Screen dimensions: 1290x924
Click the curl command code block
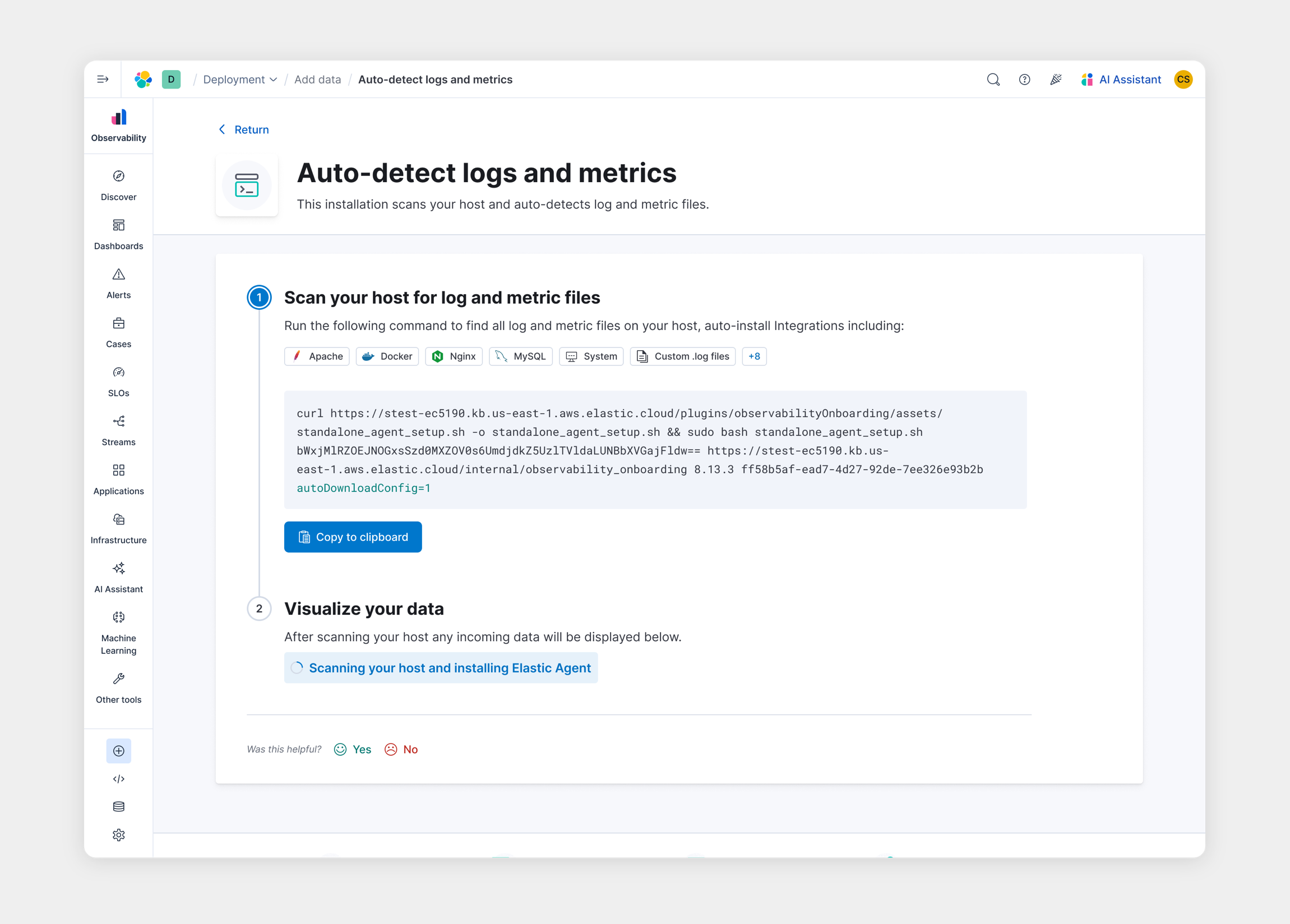pyautogui.click(x=655, y=450)
